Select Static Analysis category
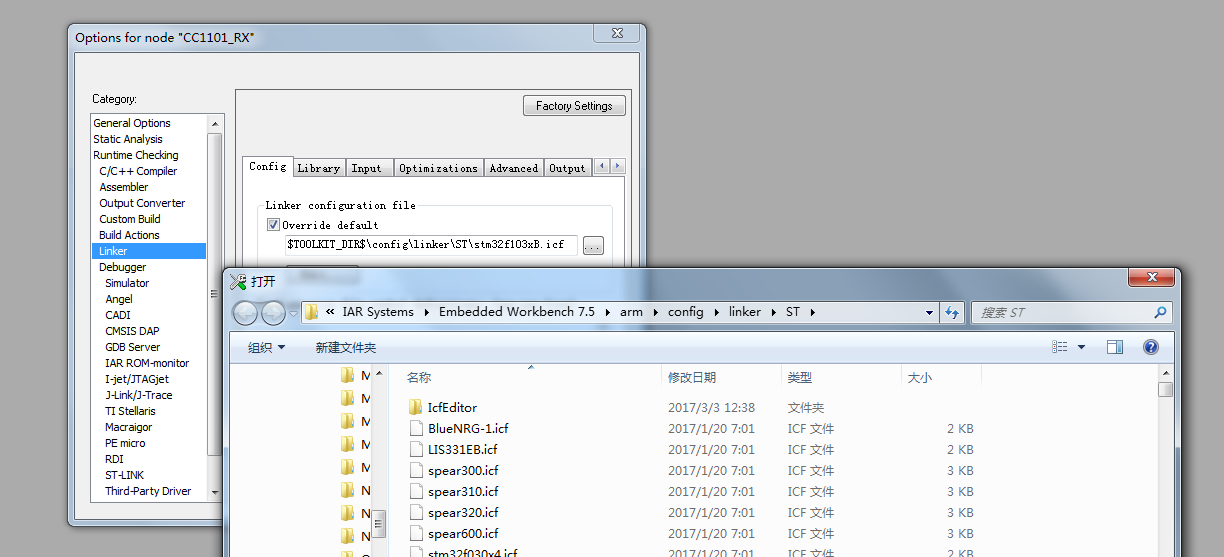Screen dimensions: 1224x557 [x=128, y=139]
